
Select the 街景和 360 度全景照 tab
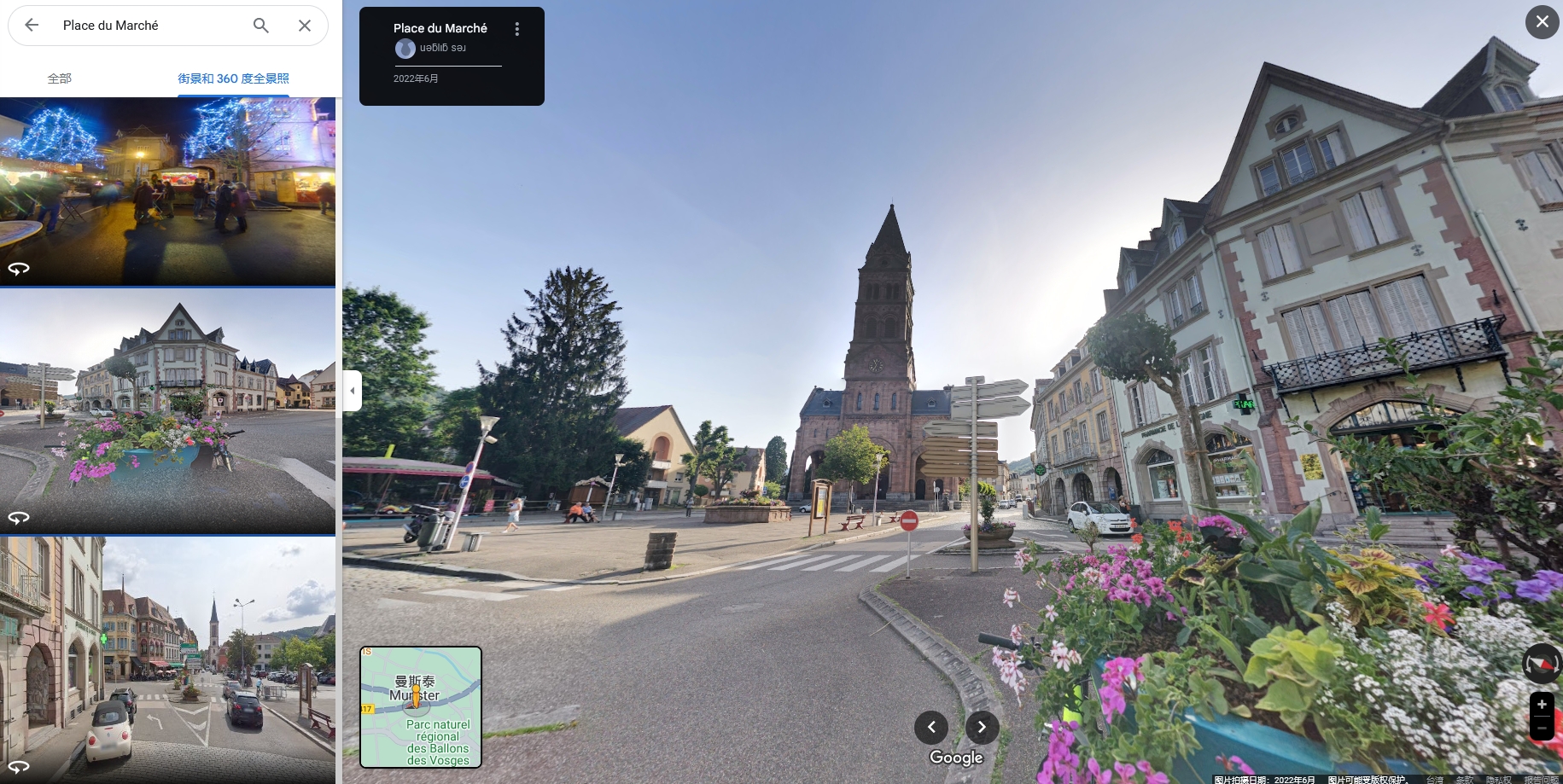pos(233,78)
